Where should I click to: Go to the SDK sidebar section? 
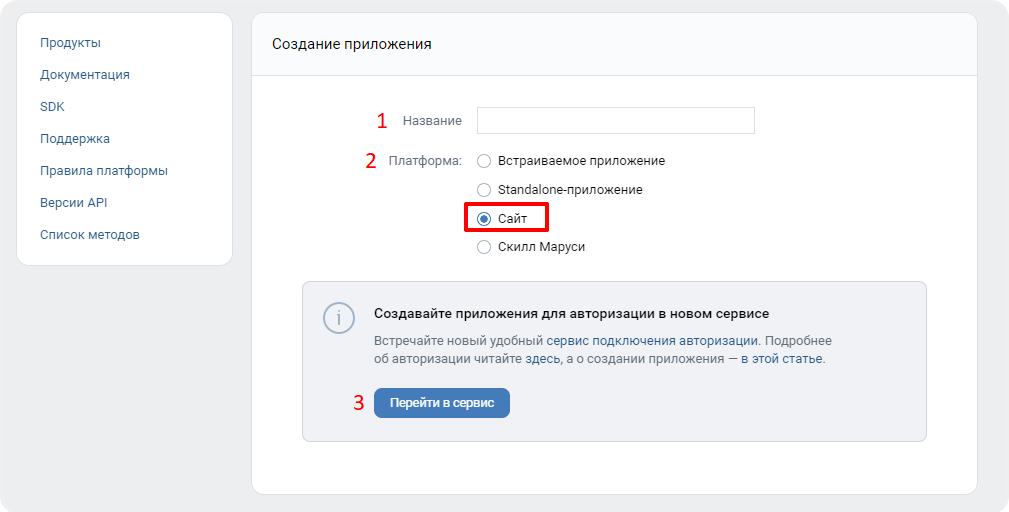click(x=52, y=107)
